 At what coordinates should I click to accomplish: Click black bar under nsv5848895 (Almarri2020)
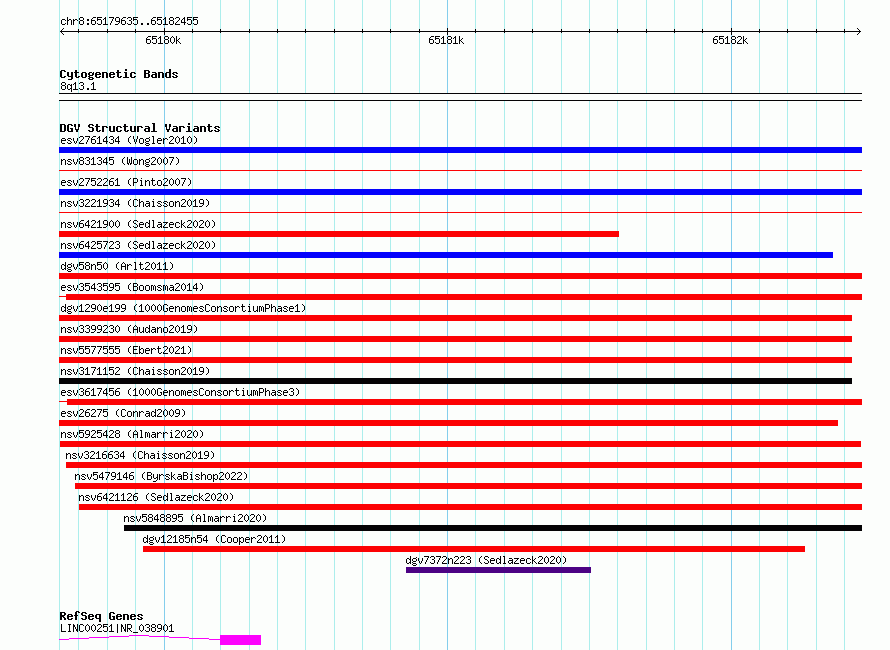pyautogui.click(x=493, y=528)
